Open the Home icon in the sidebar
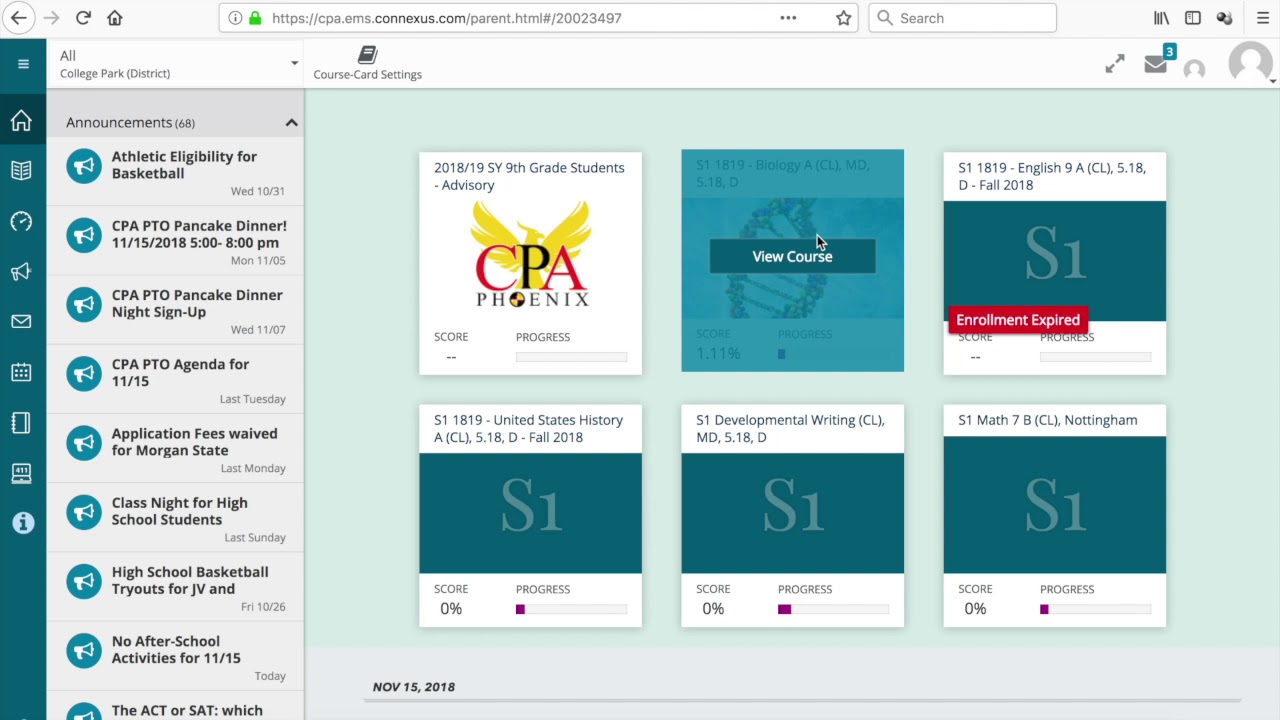This screenshot has height=720, width=1280. [21, 121]
